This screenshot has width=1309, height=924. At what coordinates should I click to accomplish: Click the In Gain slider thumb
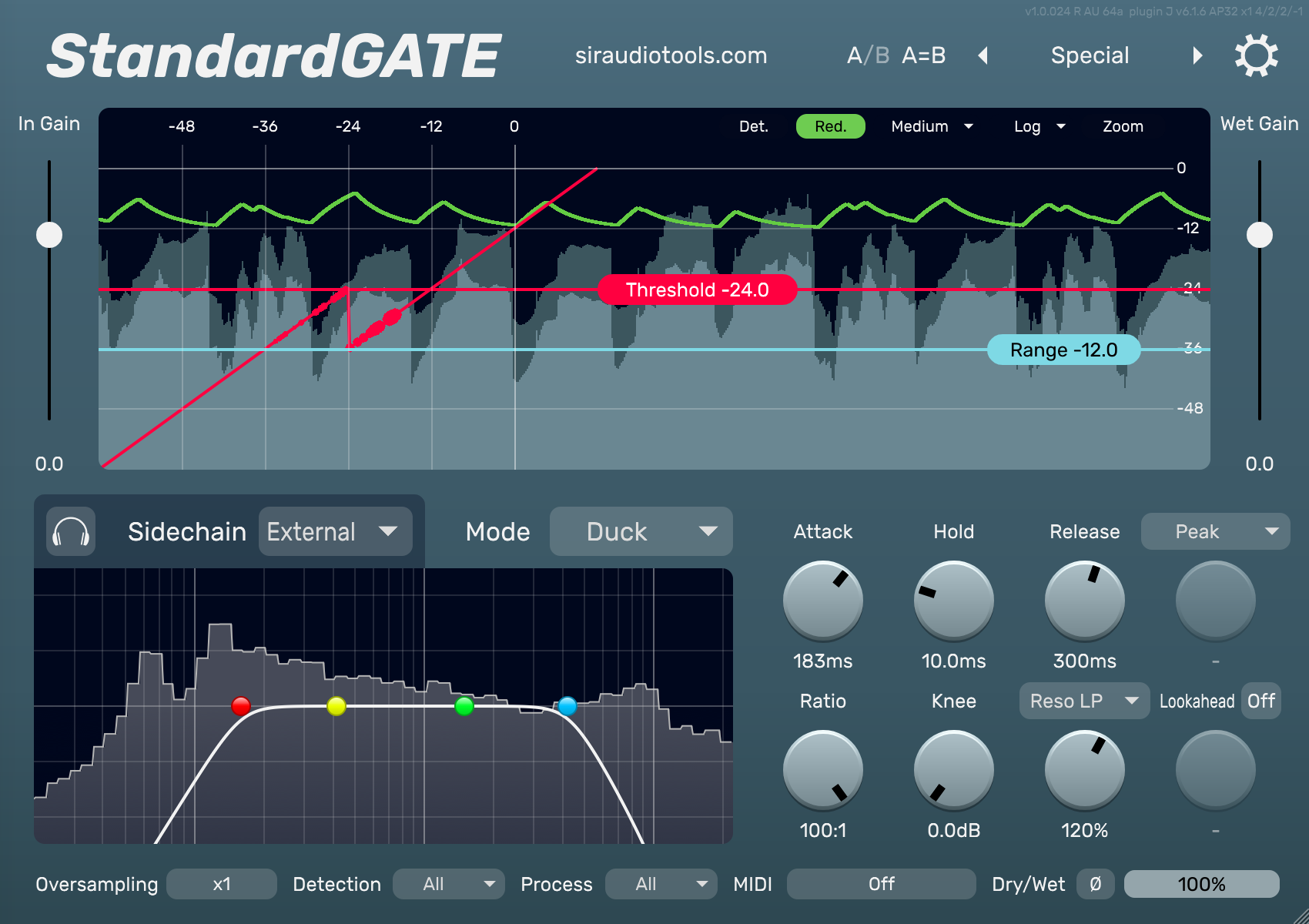[49, 235]
